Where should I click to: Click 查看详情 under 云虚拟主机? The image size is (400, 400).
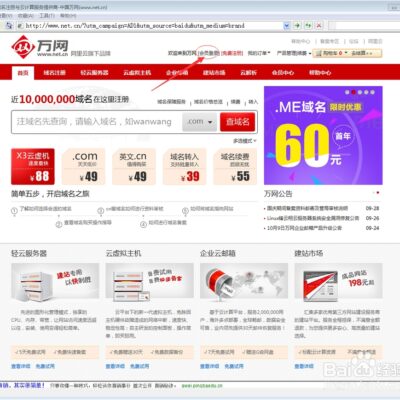tap(115, 366)
